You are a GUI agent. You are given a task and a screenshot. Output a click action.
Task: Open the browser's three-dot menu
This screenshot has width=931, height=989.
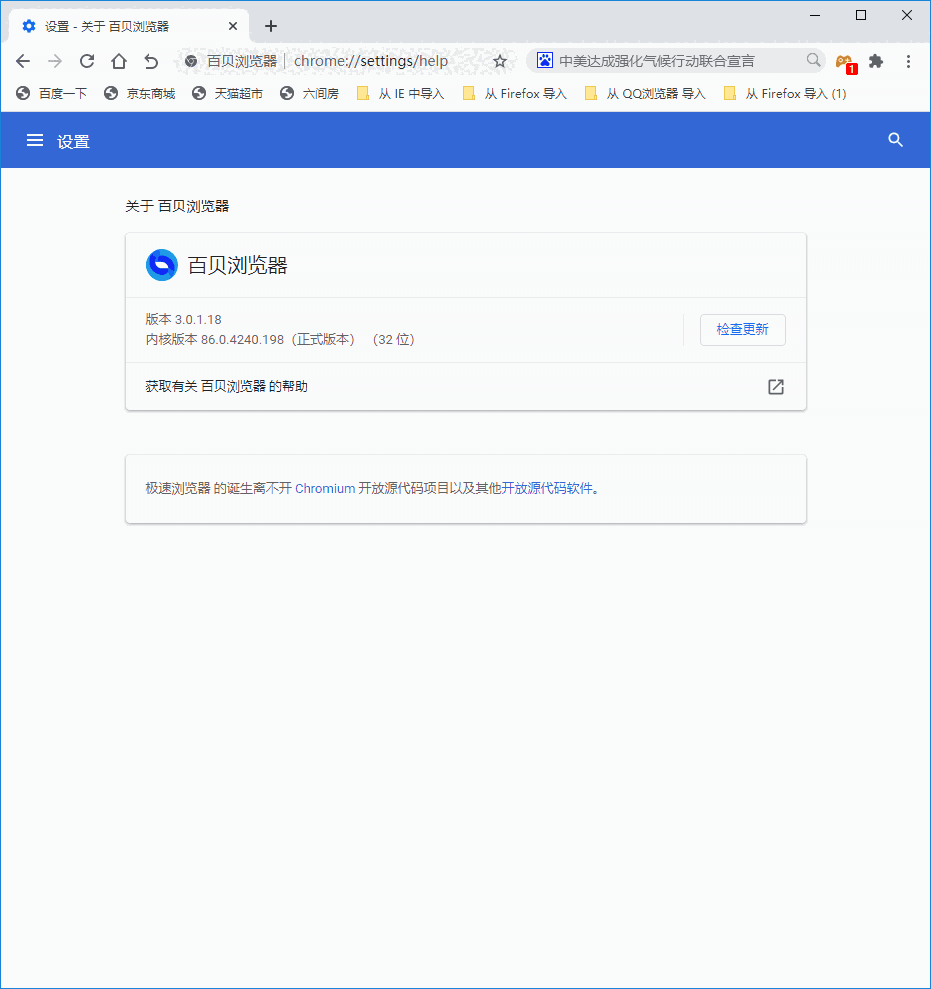(908, 61)
